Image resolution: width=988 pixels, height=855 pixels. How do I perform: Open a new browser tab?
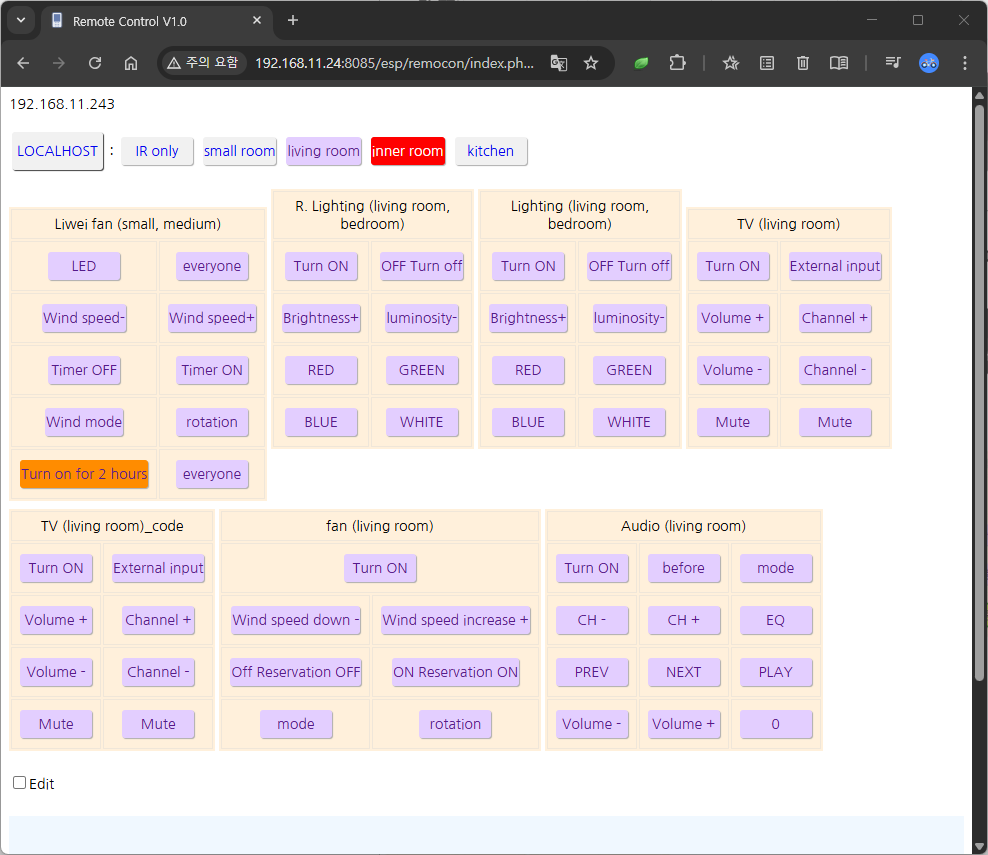click(293, 21)
